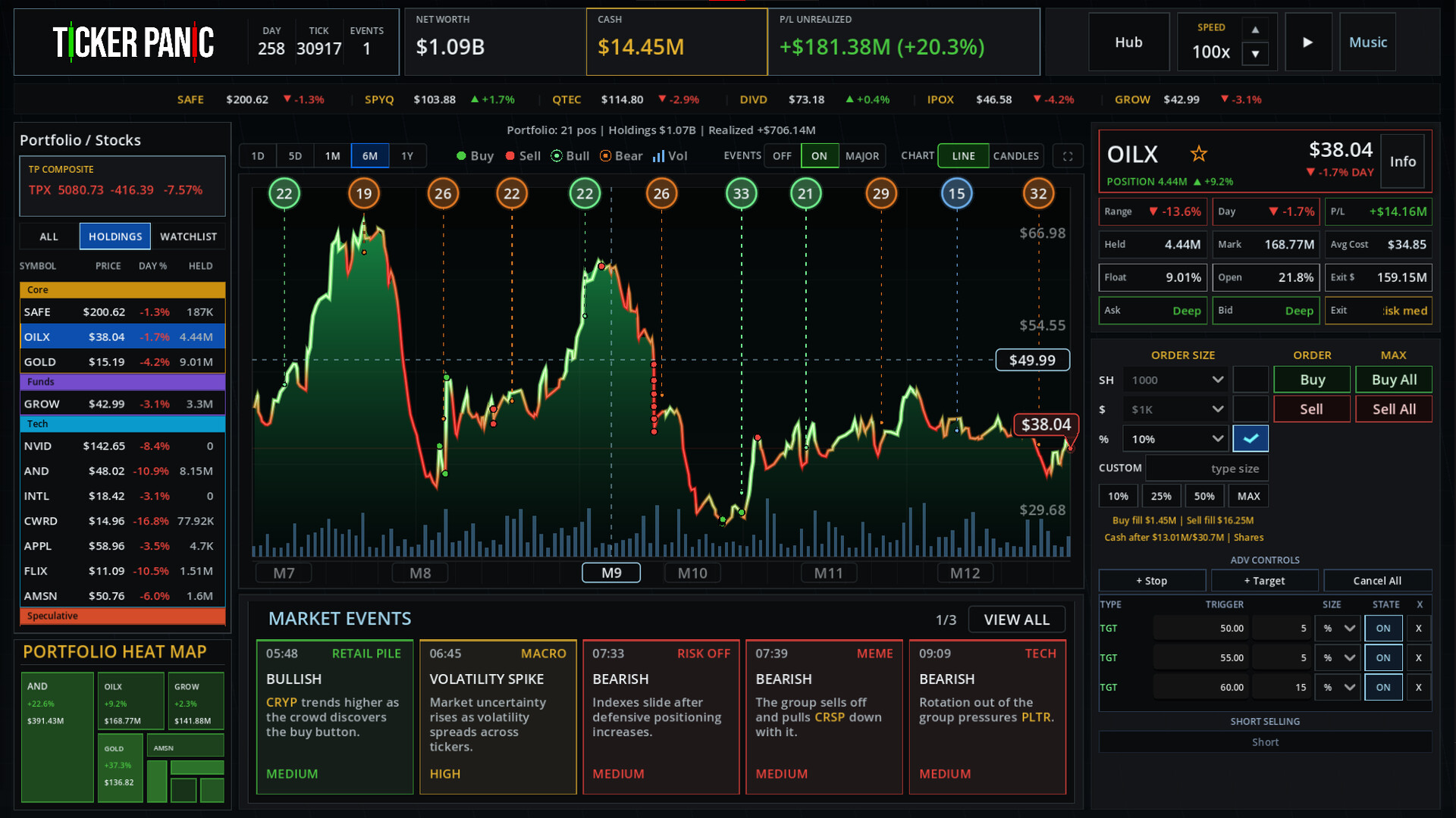Image resolution: width=1456 pixels, height=818 pixels.
Task: Switch events filter to MAJOR
Action: pos(862,156)
